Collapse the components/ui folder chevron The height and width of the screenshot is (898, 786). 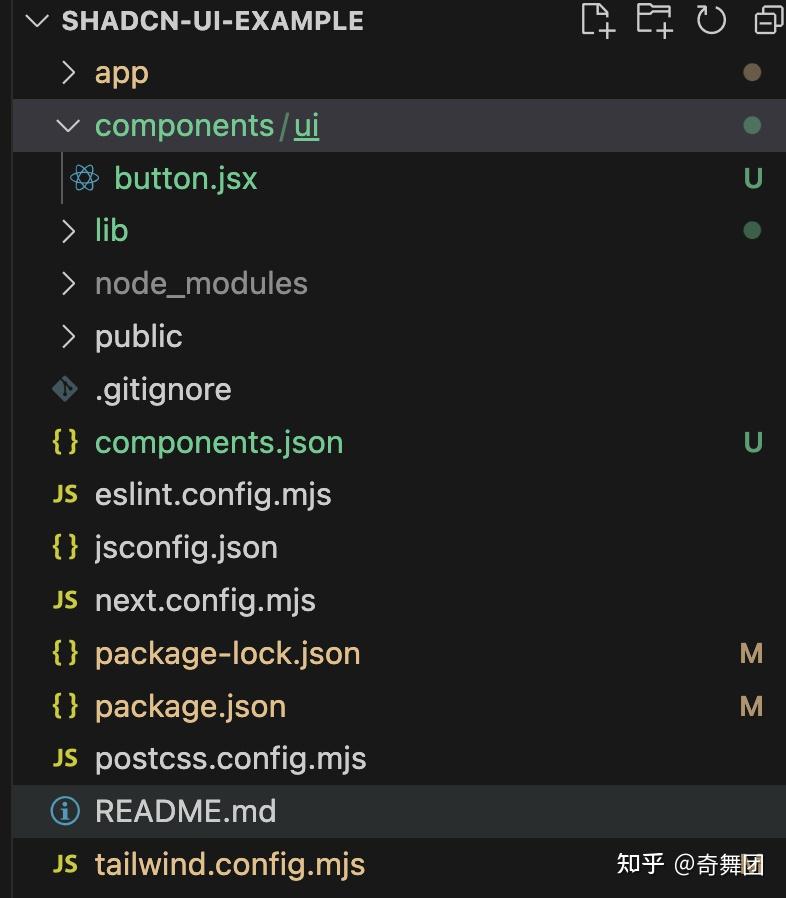pos(68,126)
